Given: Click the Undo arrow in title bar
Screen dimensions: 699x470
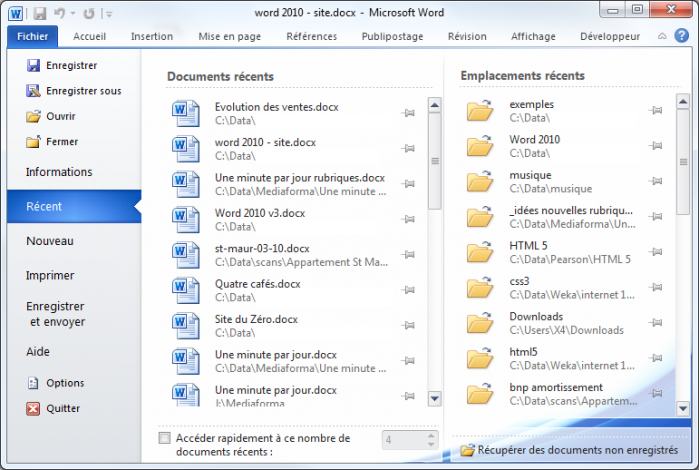Looking at the screenshot, I should pos(59,13).
